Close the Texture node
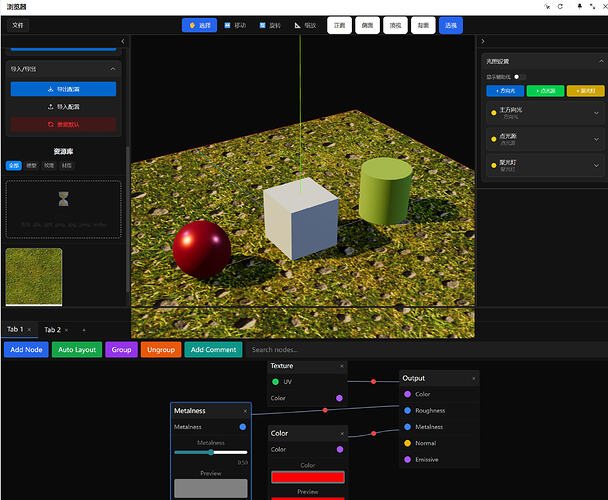Image resolution: width=608 pixels, height=500 pixels. click(x=342, y=366)
